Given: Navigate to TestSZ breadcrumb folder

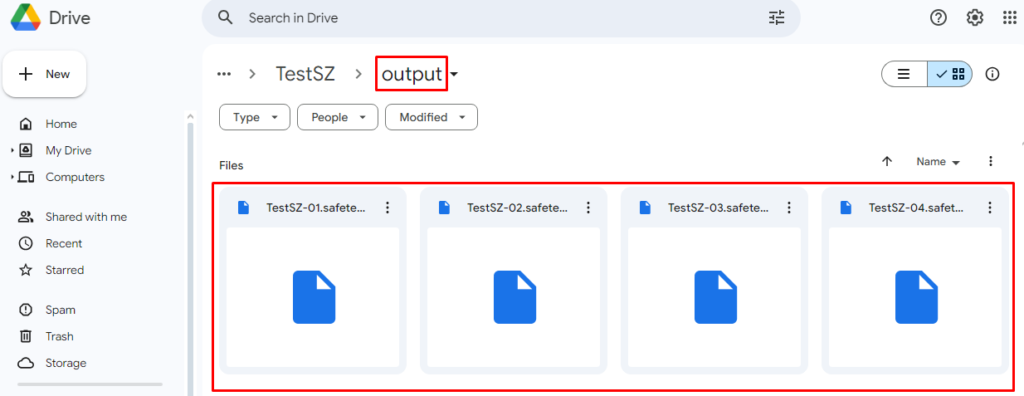Looking at the screenshot, I should click(305, 74).
